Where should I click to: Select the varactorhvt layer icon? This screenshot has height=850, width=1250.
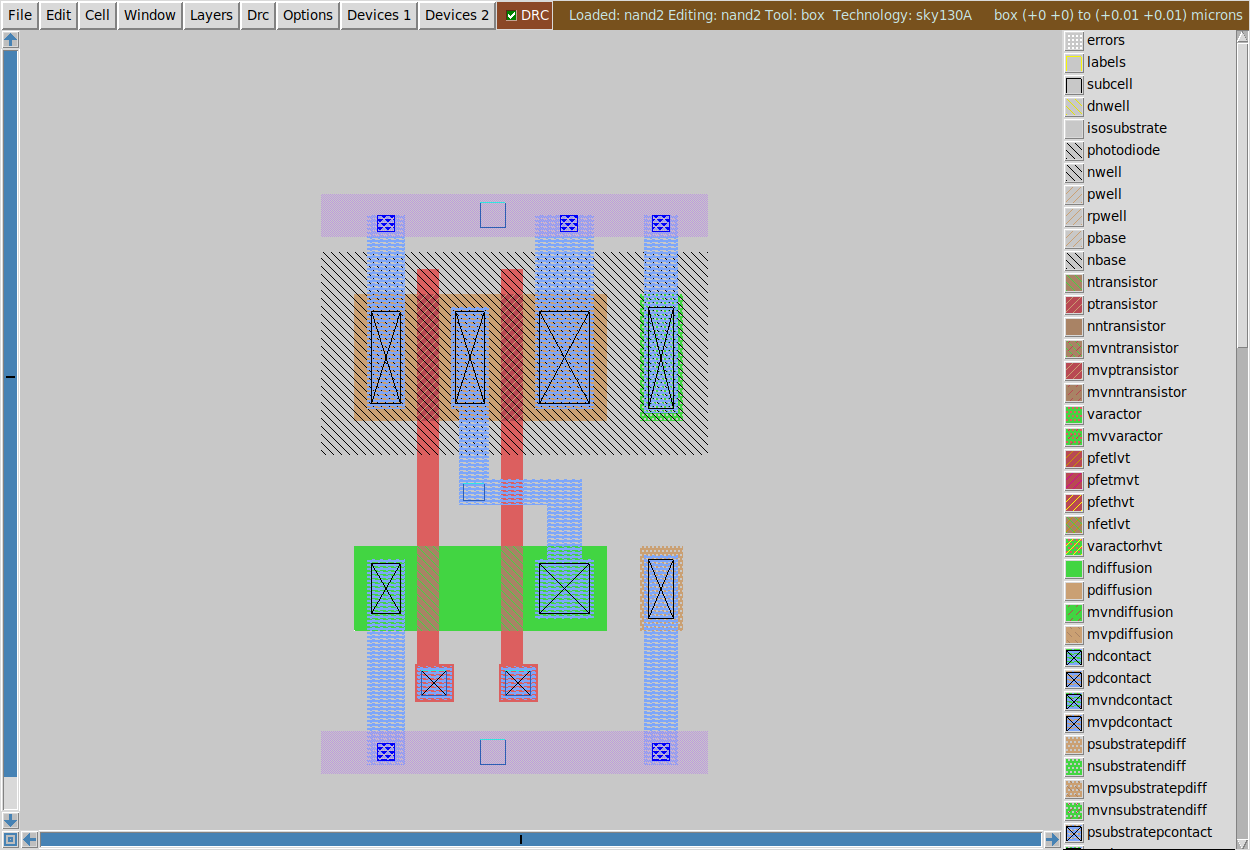click(x=1074, y=547)
